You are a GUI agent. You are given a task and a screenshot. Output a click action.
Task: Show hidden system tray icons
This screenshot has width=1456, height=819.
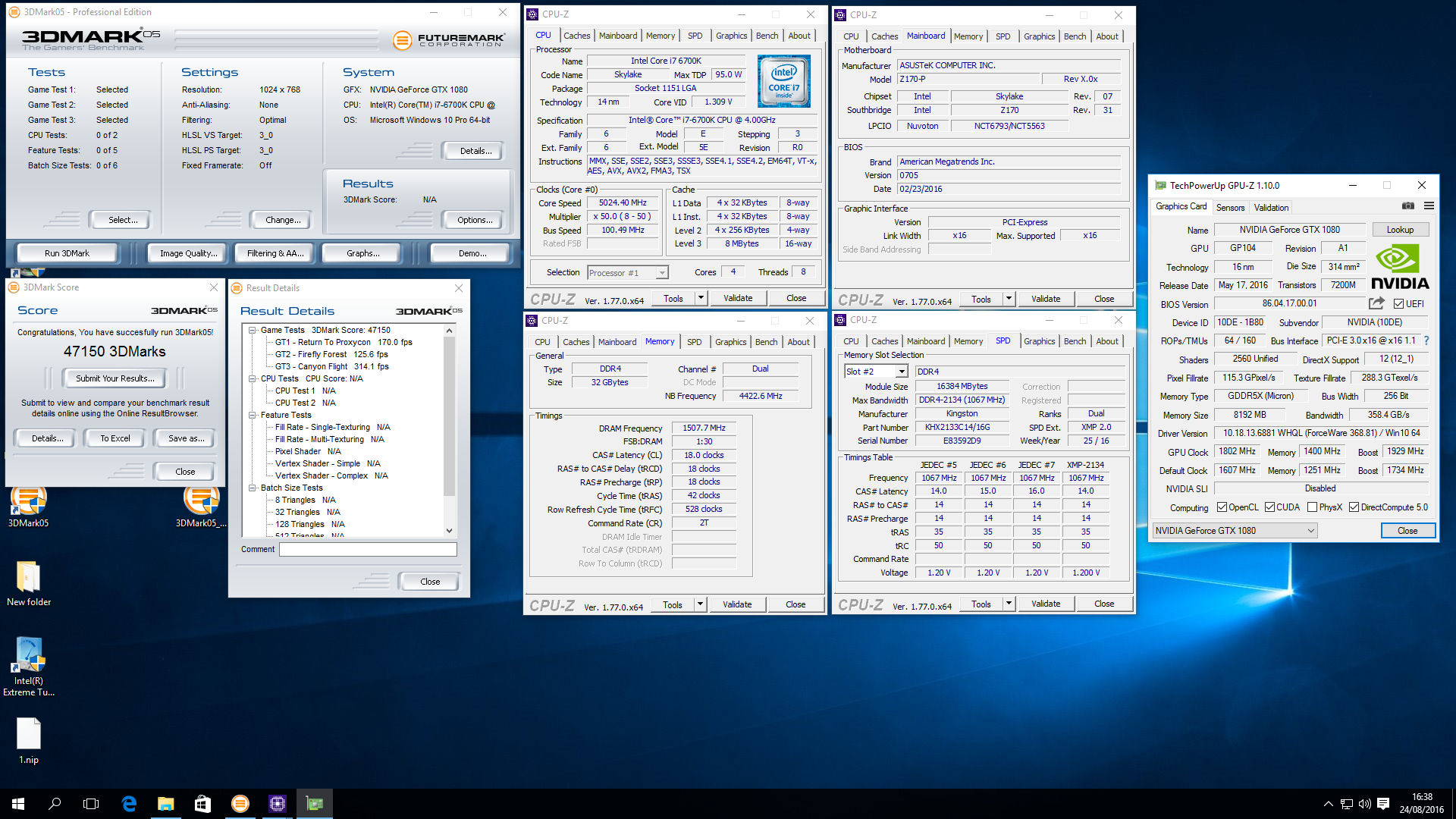coord(1328,804)
